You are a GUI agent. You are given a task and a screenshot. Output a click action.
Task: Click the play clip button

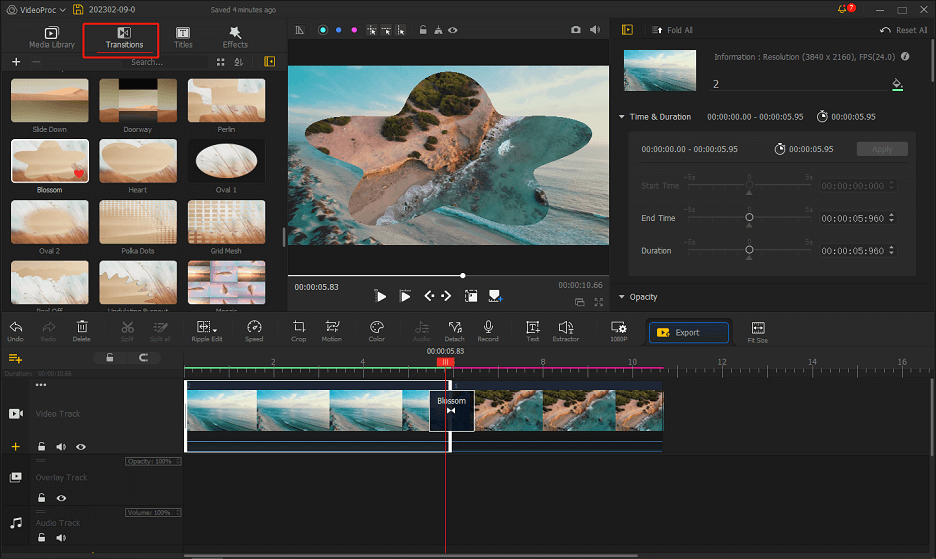405,296
